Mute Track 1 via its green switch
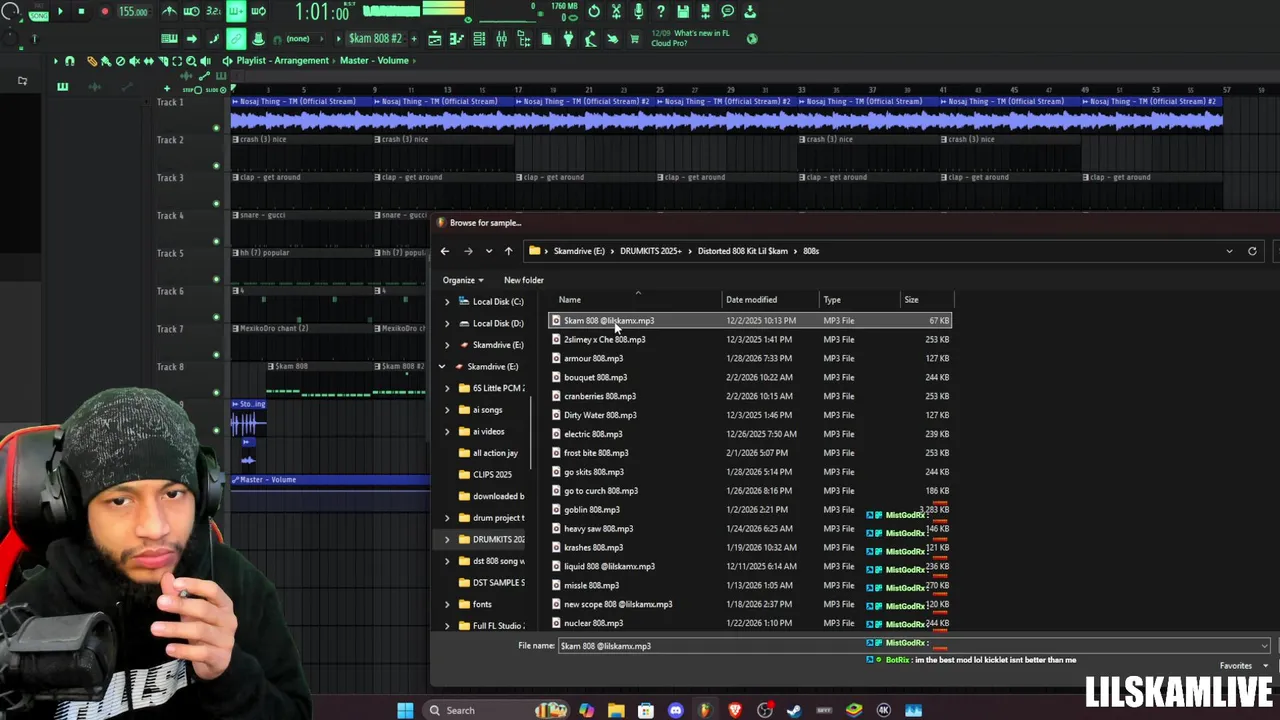Image resolution: width=1280 pixels, height=720 pixels. (216, 128)
